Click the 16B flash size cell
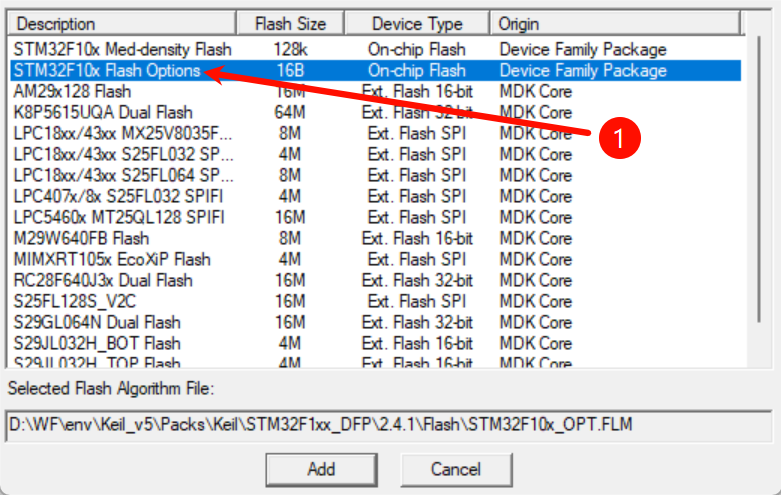The image size is (781, 495). click(x=290, y=70)
